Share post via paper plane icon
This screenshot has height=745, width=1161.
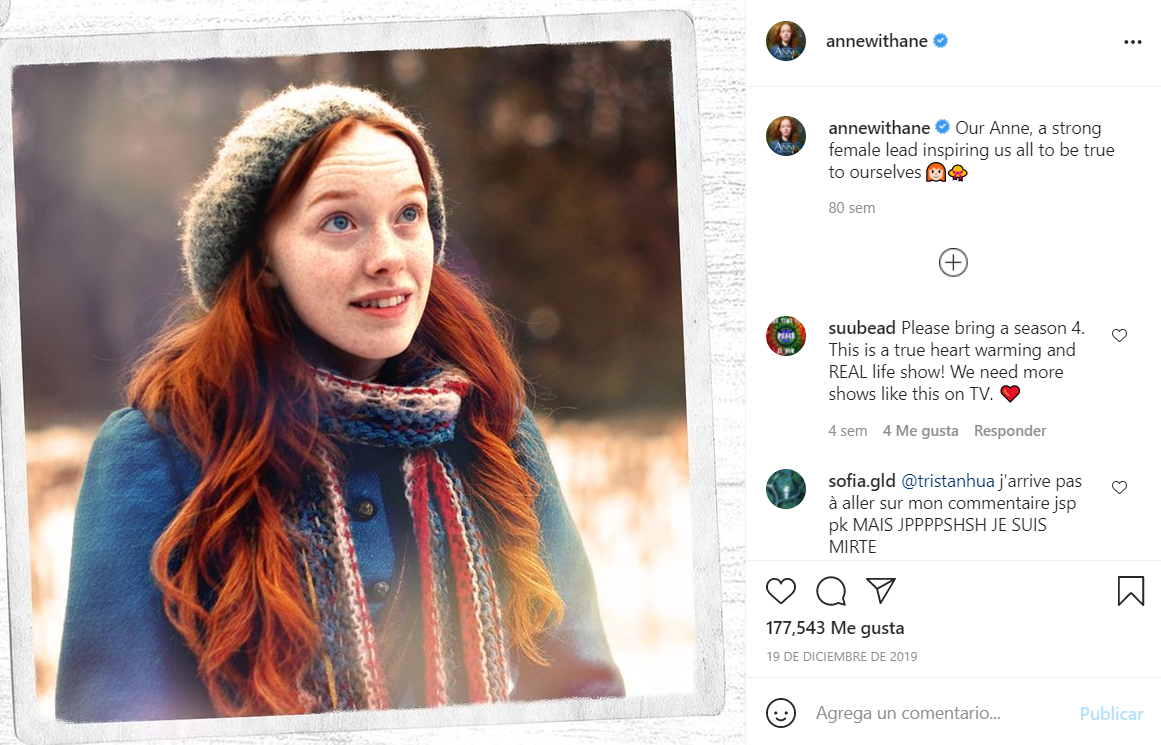click(x=880, y=590)
